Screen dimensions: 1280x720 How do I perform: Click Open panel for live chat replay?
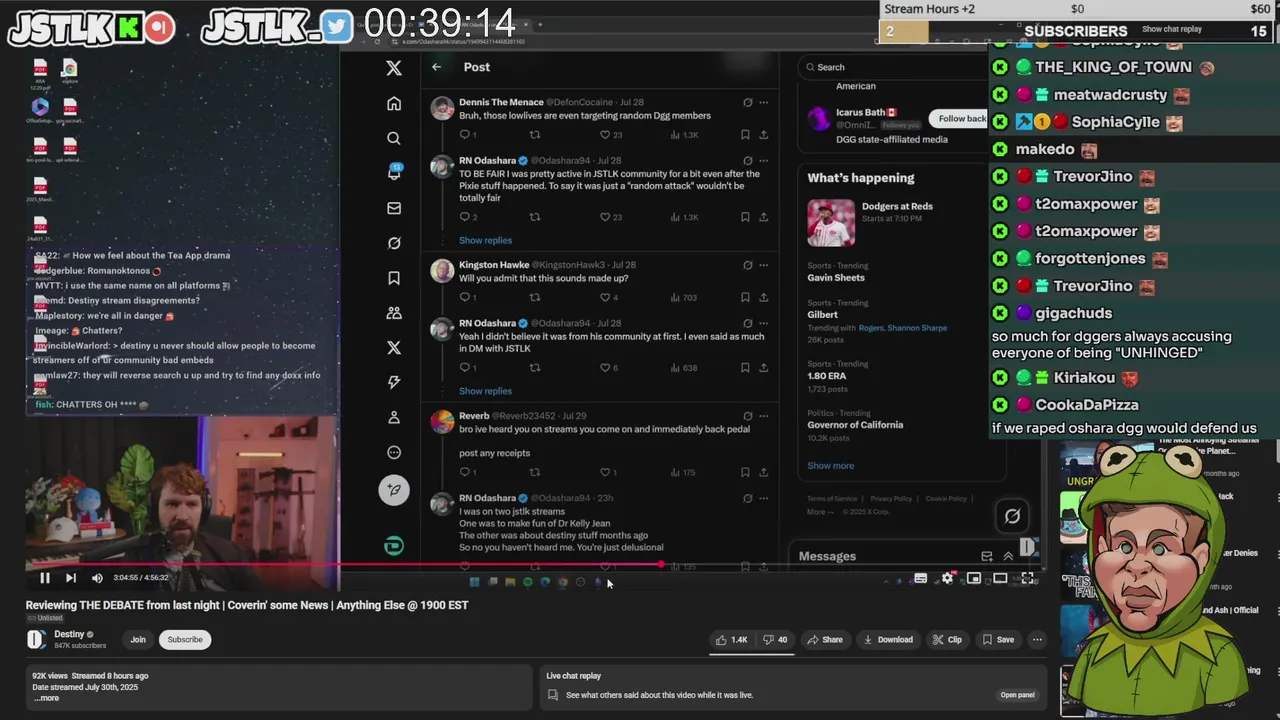1017,695
